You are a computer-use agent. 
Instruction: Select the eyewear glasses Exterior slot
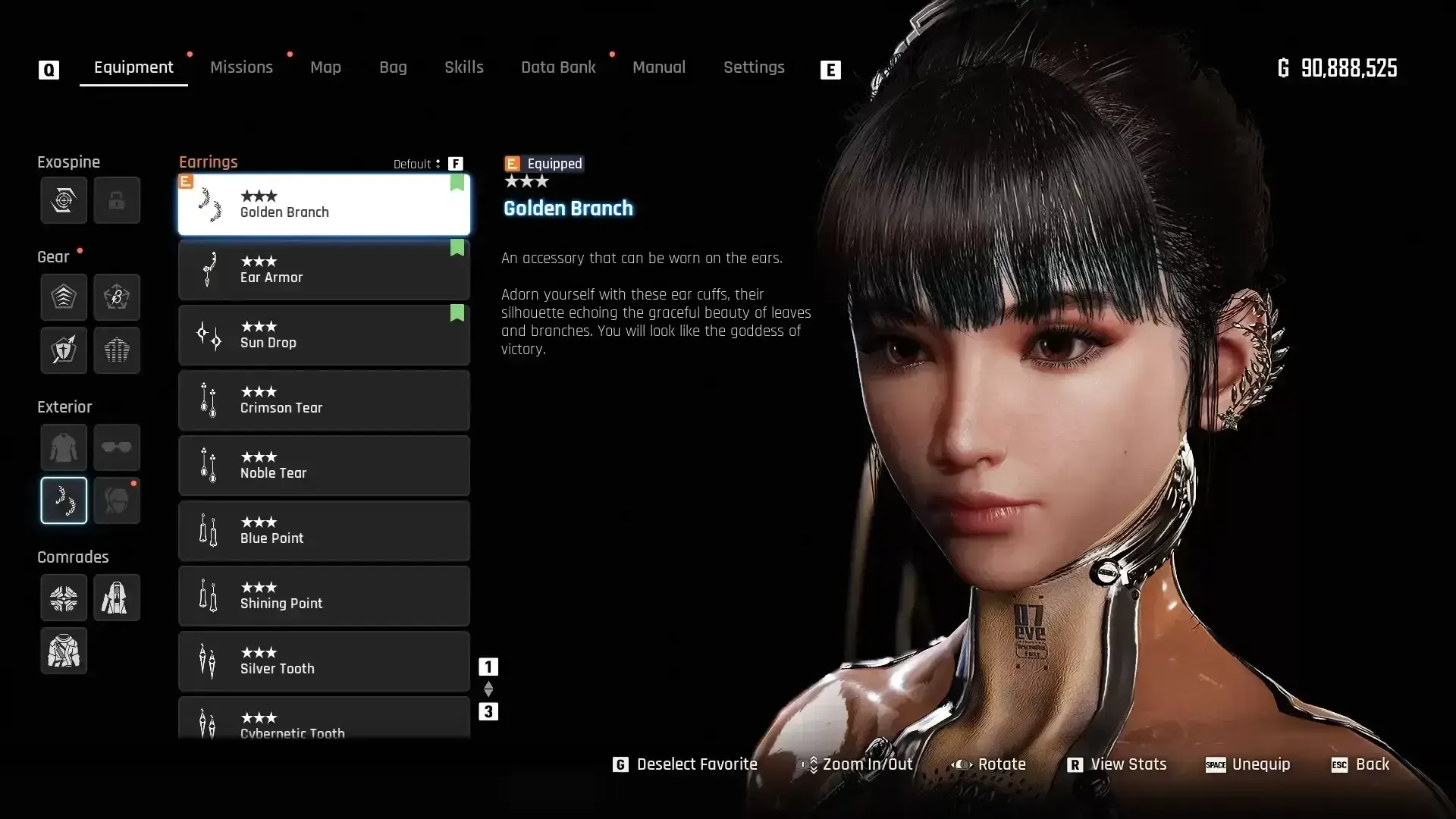point(117,447)
